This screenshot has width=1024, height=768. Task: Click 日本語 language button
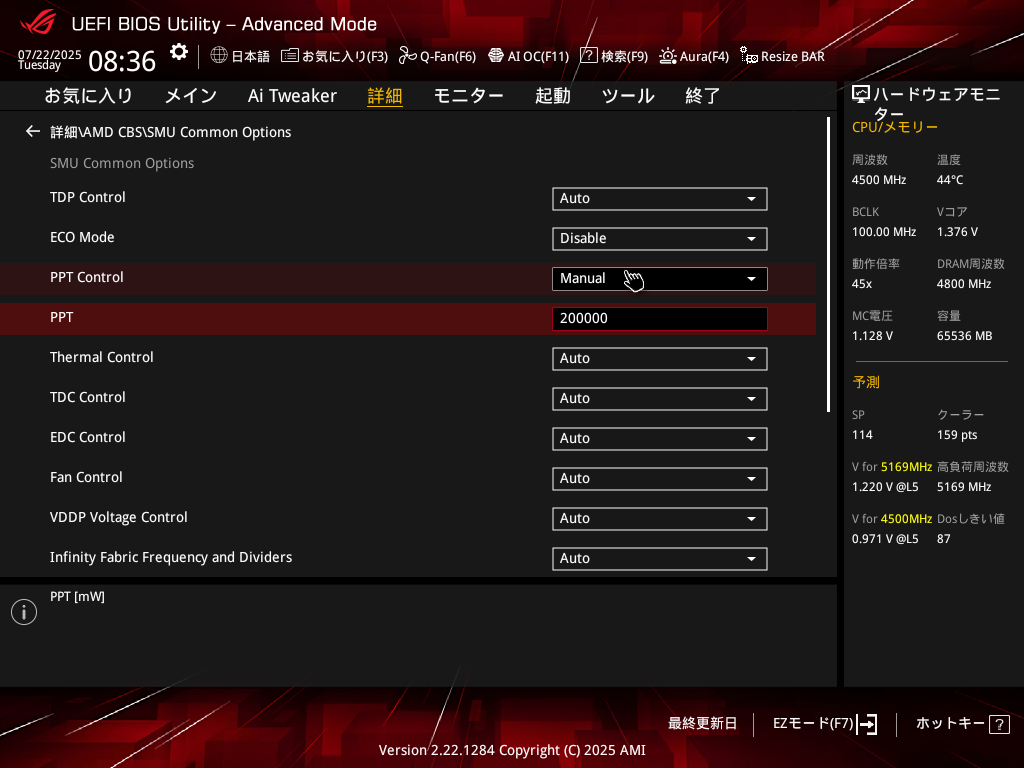251,56
